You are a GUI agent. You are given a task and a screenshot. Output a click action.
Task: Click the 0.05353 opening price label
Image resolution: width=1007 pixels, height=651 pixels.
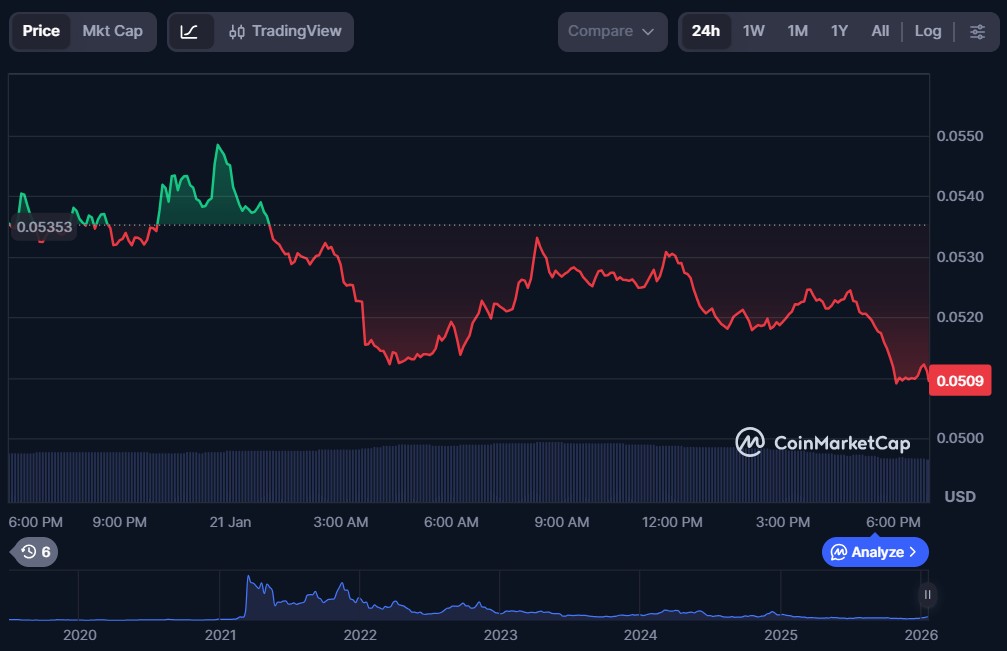[x=44, y=227]
